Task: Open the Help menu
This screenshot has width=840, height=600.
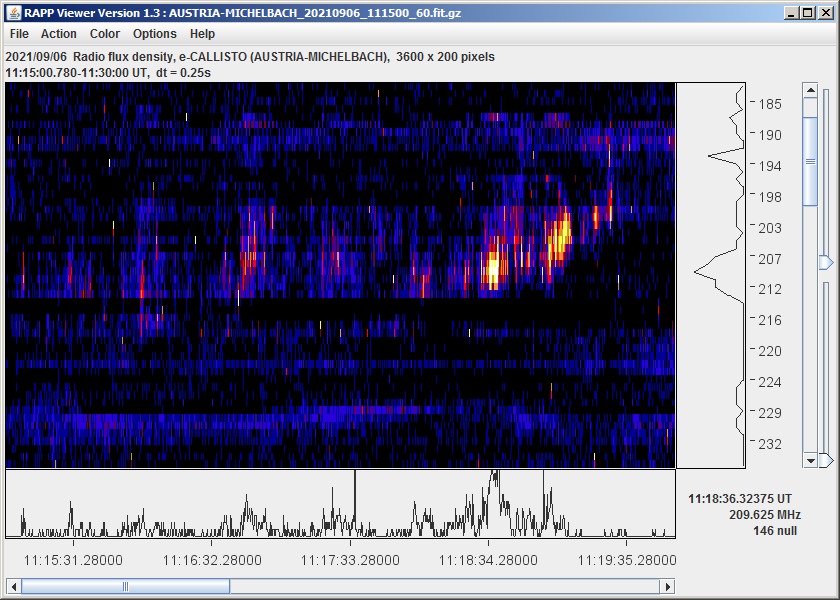Action: tap(202, 34)
